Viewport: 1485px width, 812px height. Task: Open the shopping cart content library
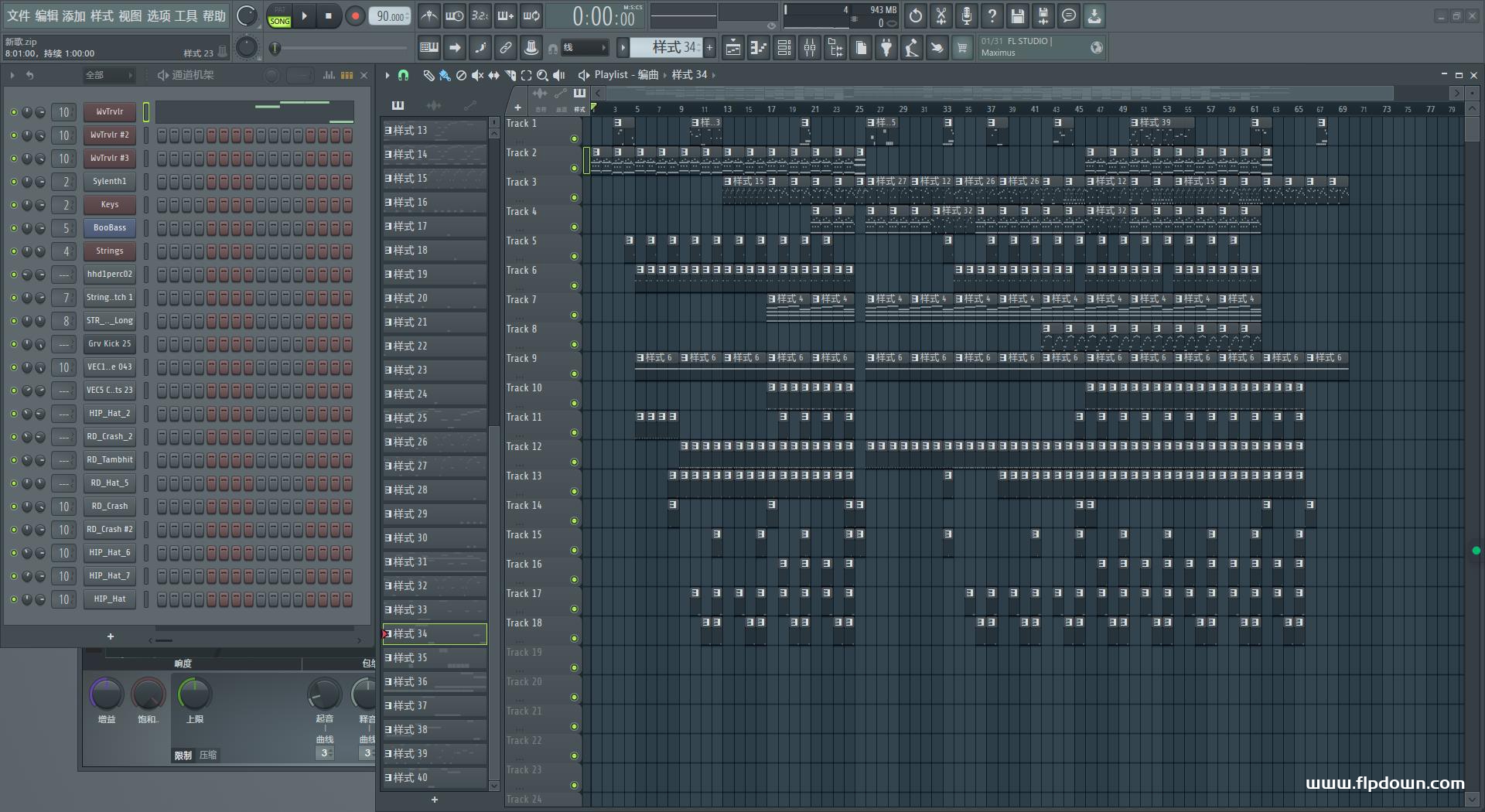[x=962, y=48]
